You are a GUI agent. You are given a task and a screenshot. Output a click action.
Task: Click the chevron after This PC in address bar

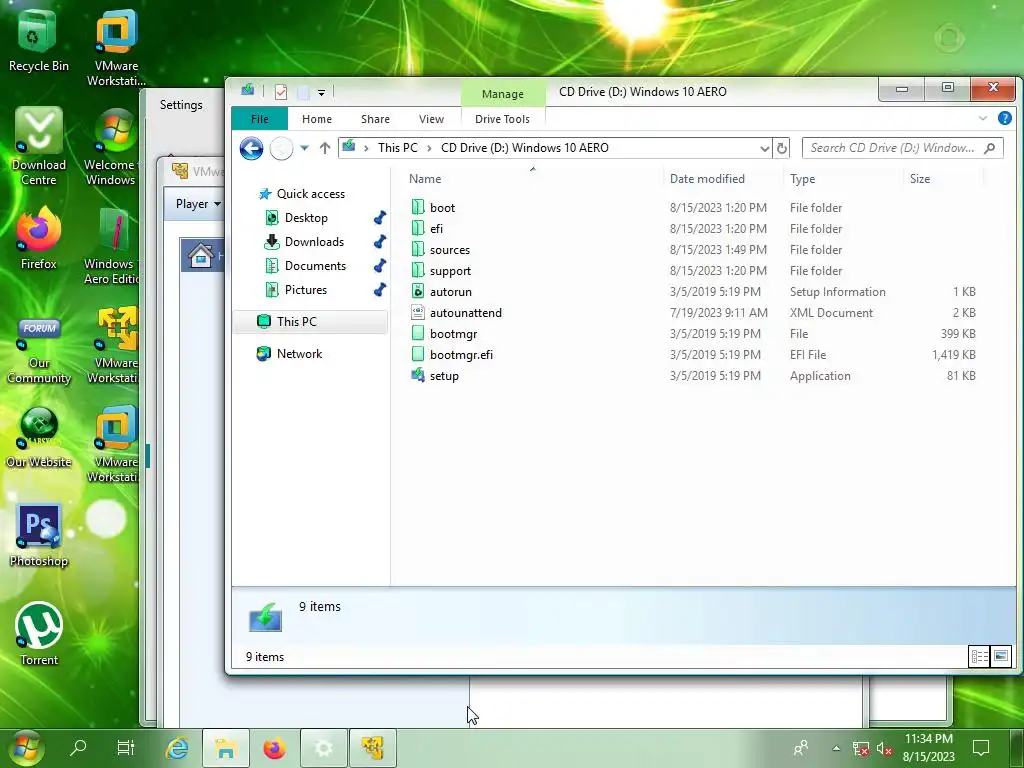pyautogui.click(x=429, y=148)
